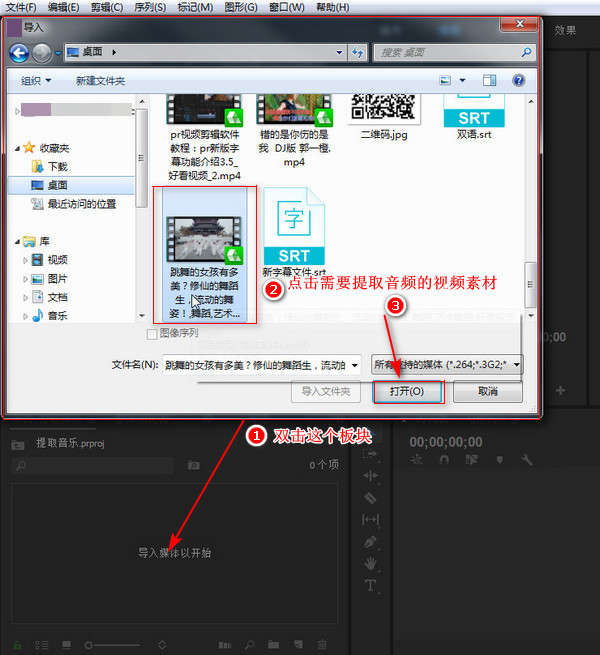The image size is (600, 655).
Task: Click the 导入文件夹 button
Action: [326, 391]
